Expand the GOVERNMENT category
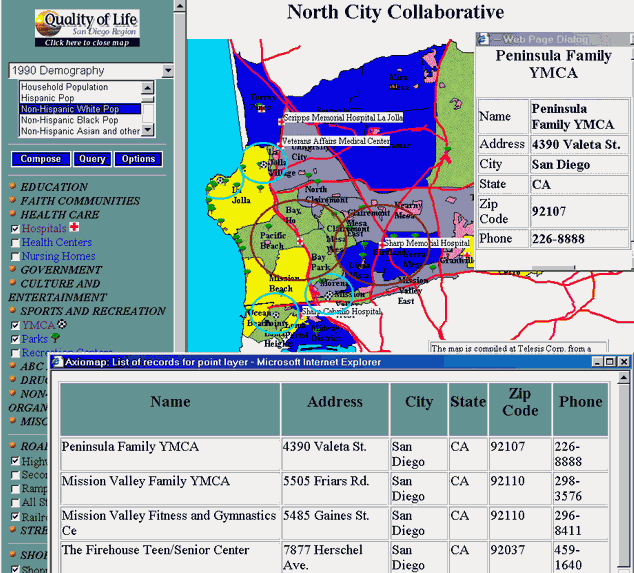Screen dimensions: 634x573 click(x=61, y=270)
